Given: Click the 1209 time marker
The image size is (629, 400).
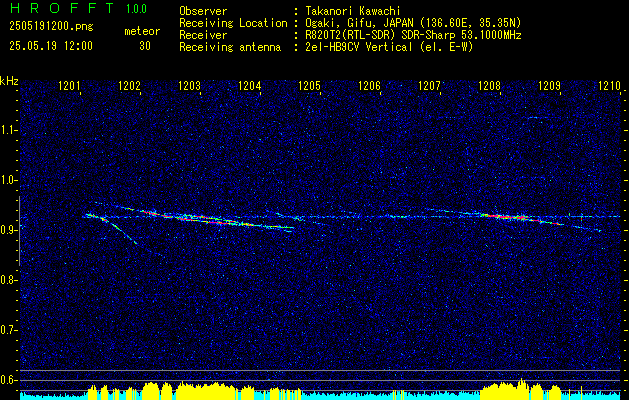Looking at the screenshot, I should click(549, 85).
